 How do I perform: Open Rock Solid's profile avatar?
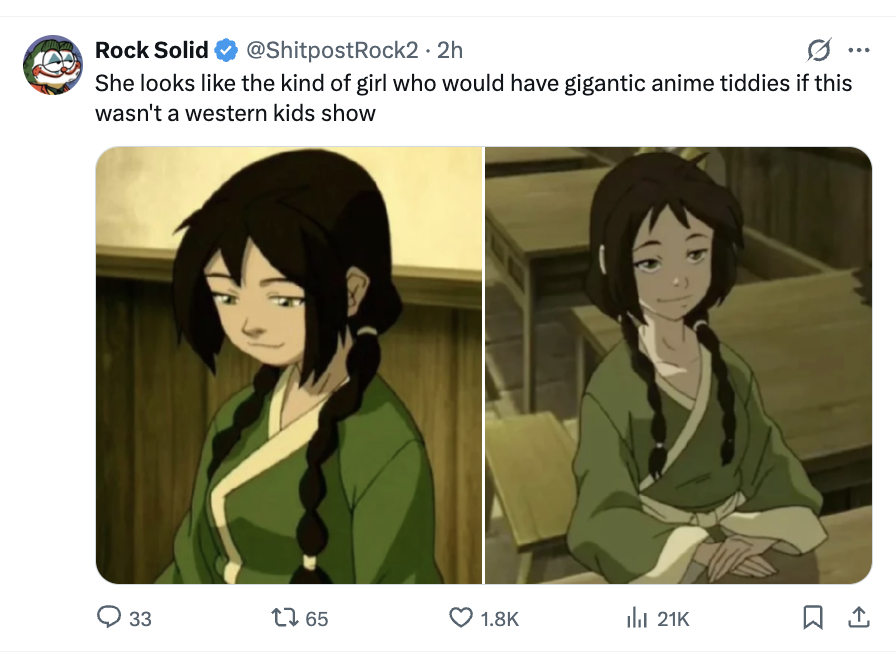tap(53, 64)
